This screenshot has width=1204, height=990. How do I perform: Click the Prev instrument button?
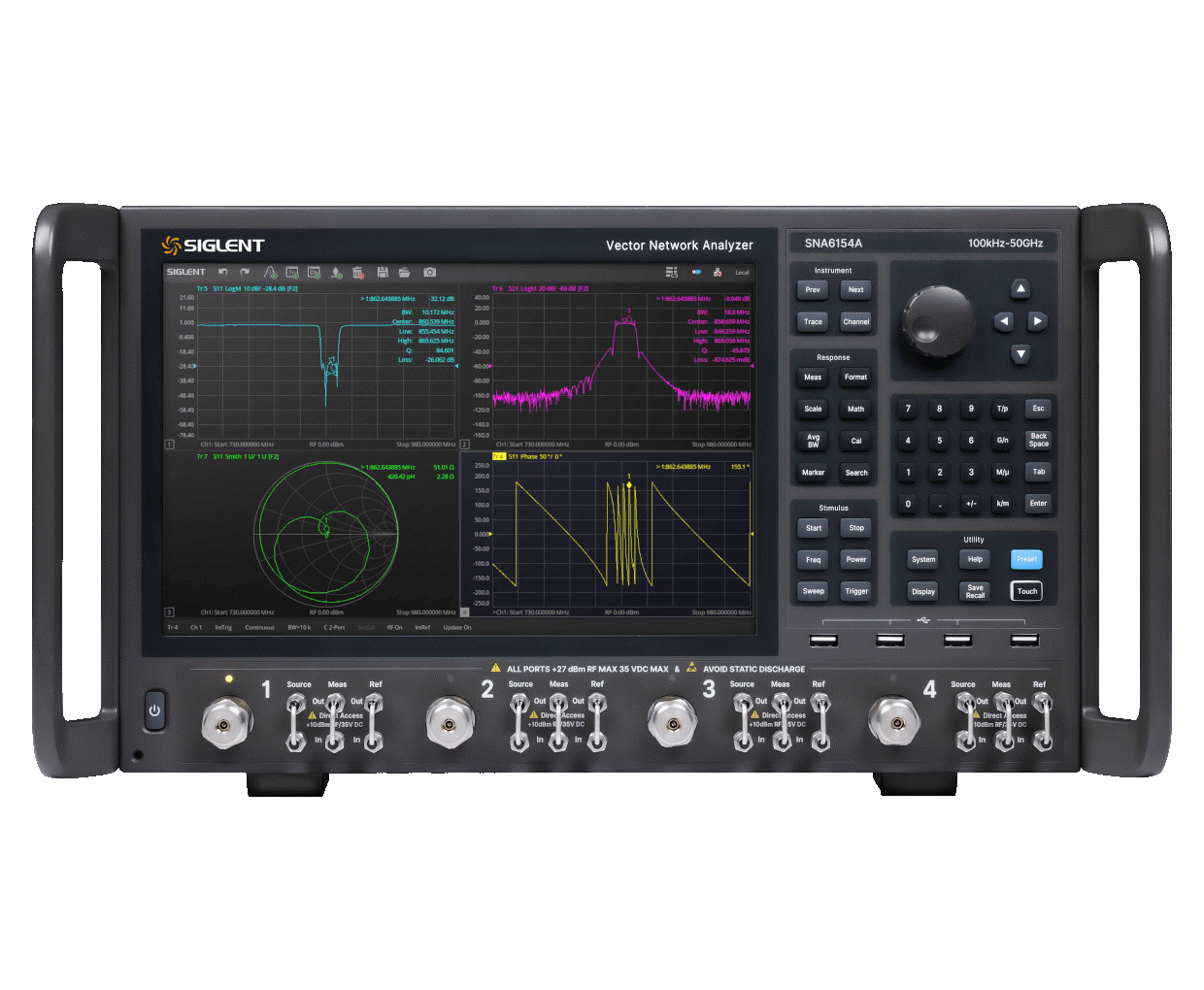coord(813,290)
